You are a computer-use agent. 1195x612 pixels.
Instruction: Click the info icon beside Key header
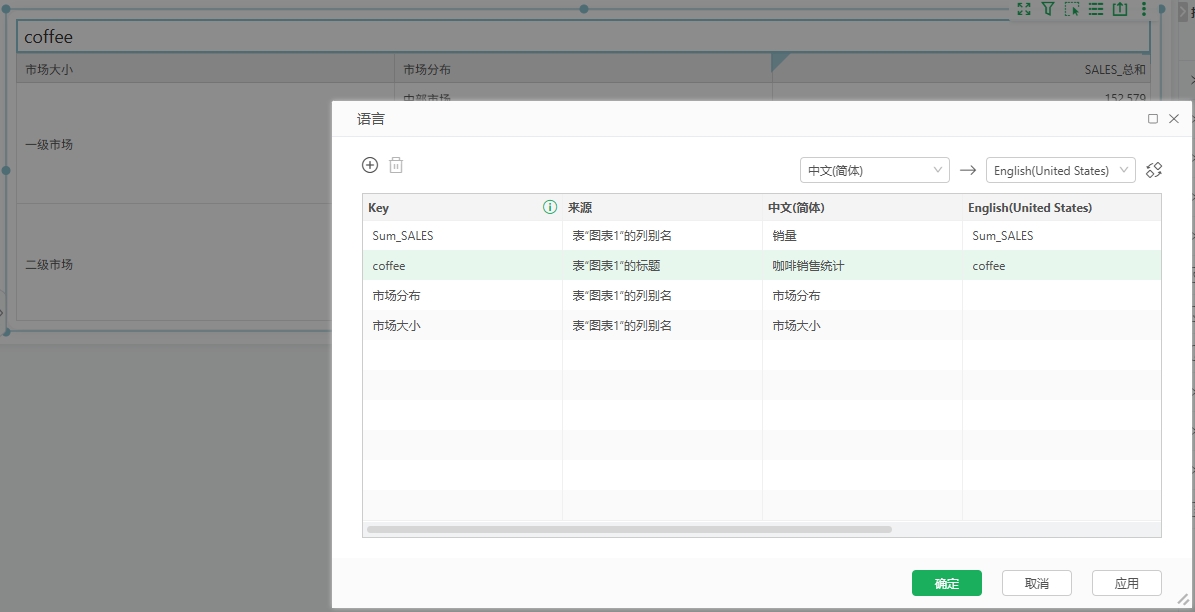tap(549, 208)
